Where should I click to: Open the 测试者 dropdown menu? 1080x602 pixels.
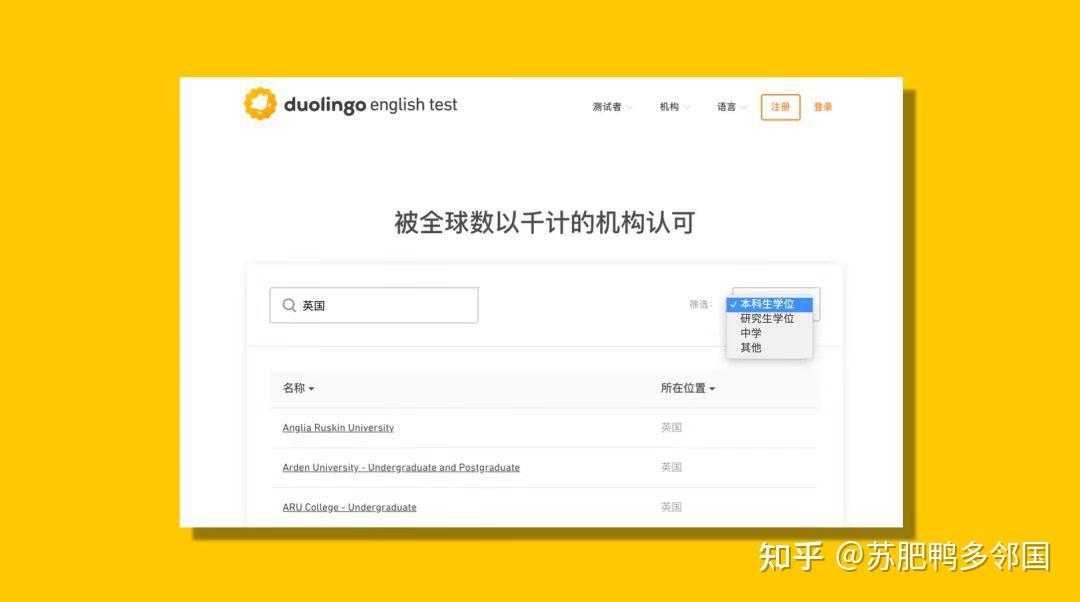point(612,107)
